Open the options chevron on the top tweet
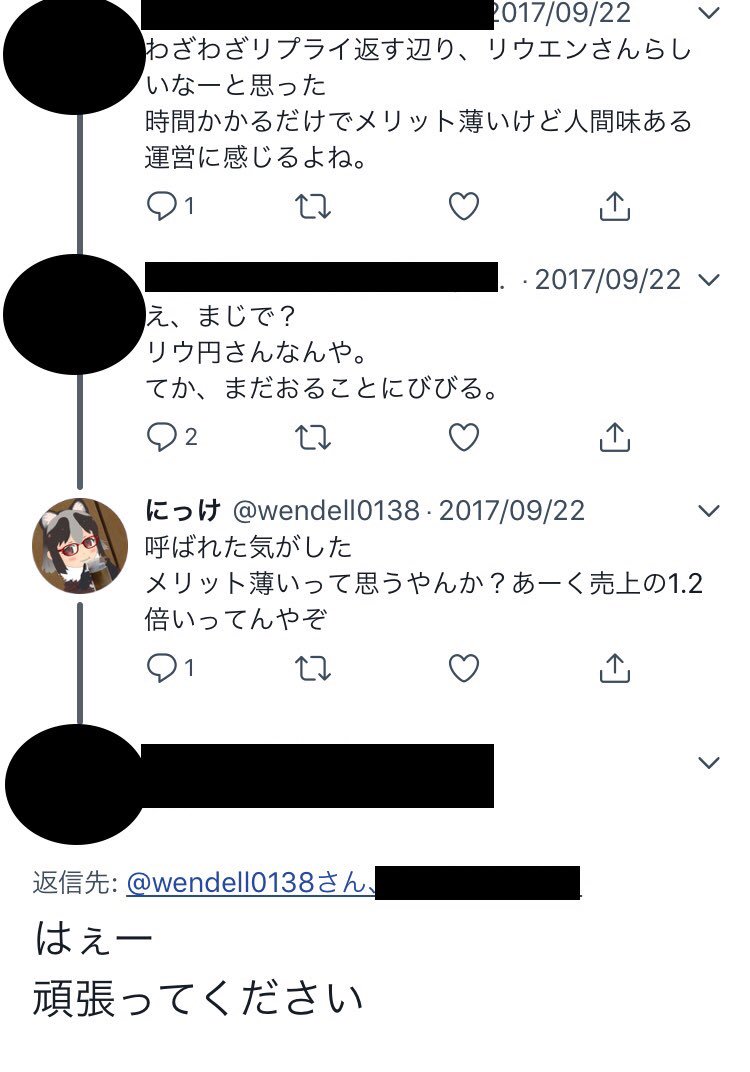 coord(710,13)
